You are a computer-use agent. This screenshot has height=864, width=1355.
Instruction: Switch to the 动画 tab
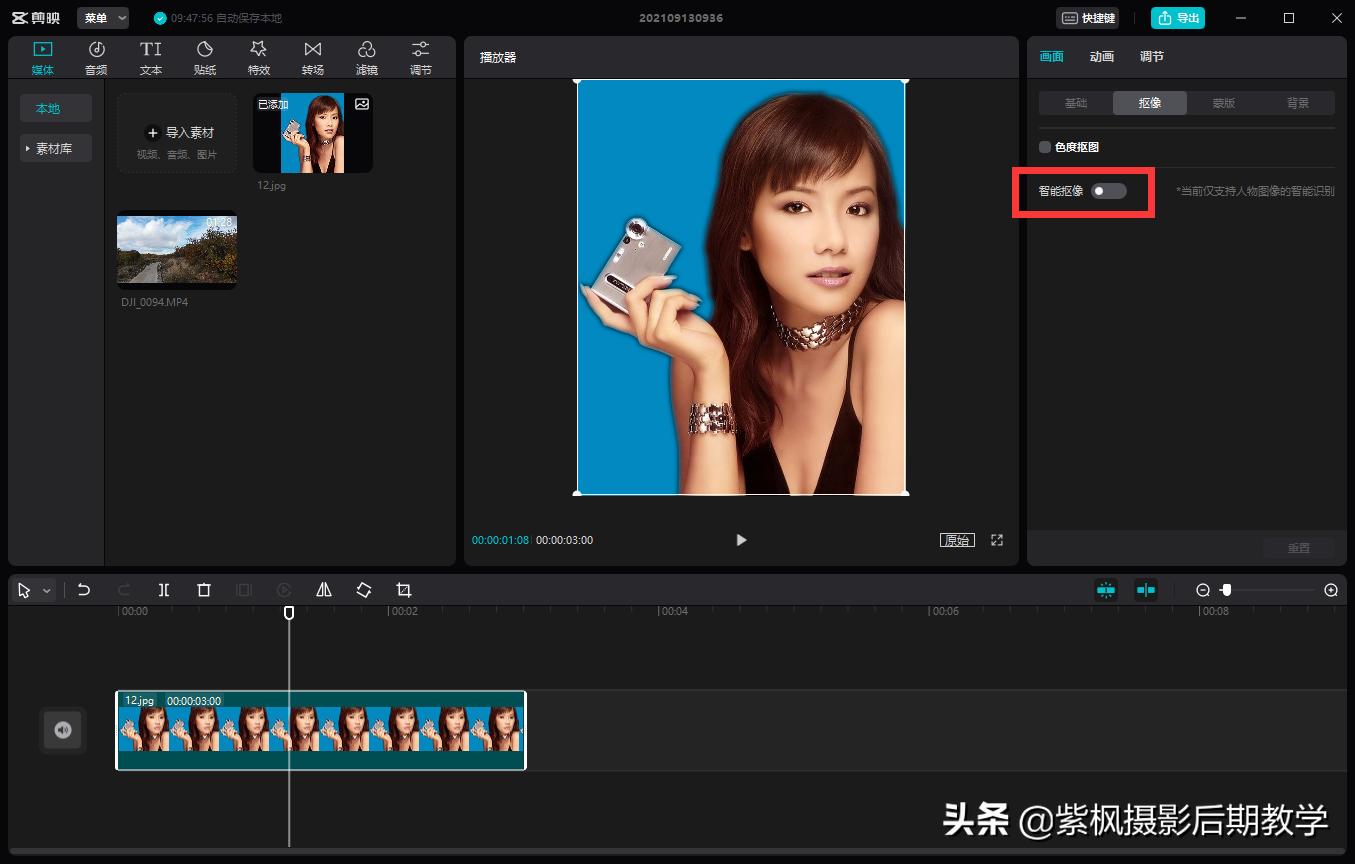point(1101,57)
